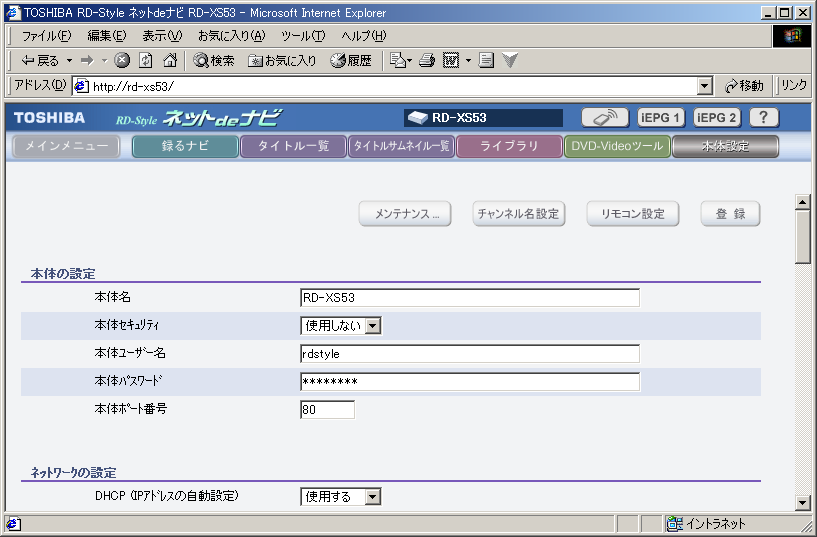
Task: Open the ヘルプ menu
Action: (x=364, y=36)
